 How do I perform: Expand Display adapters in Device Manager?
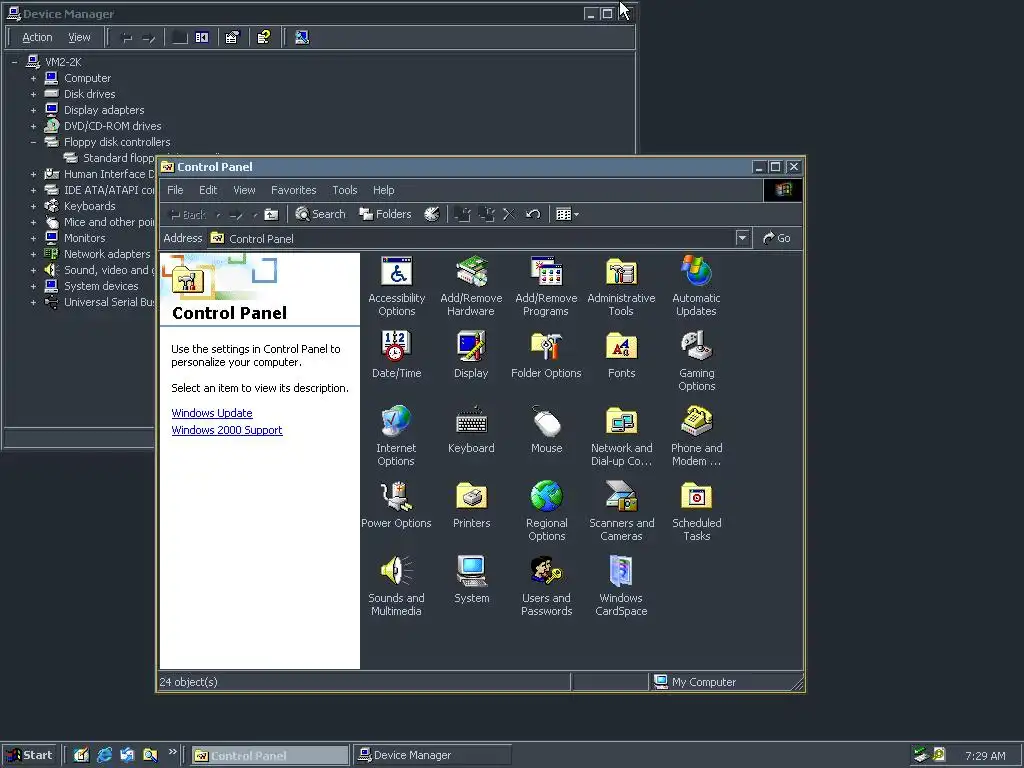tap(33, 110)
